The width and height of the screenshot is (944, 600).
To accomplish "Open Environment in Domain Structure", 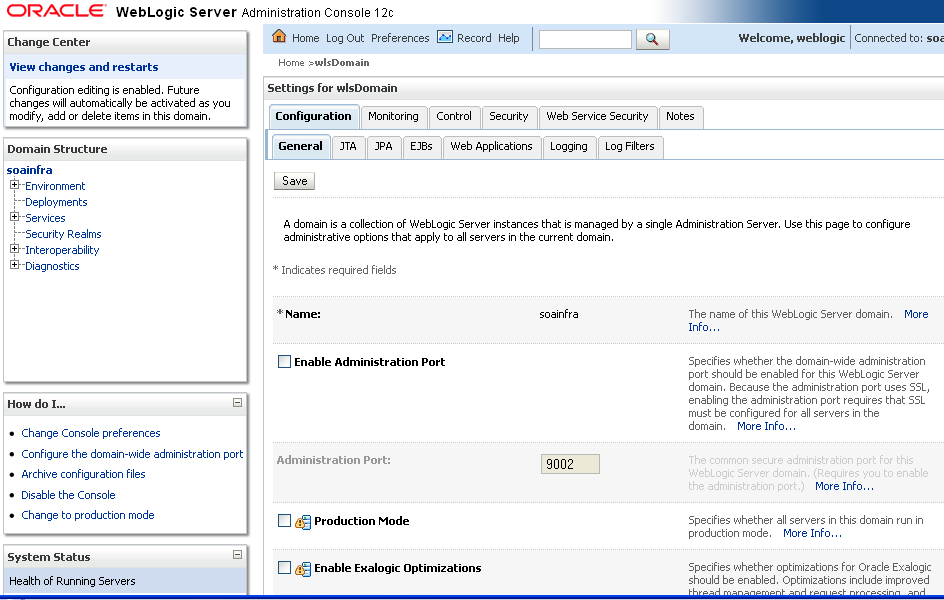I will [55, 186].
